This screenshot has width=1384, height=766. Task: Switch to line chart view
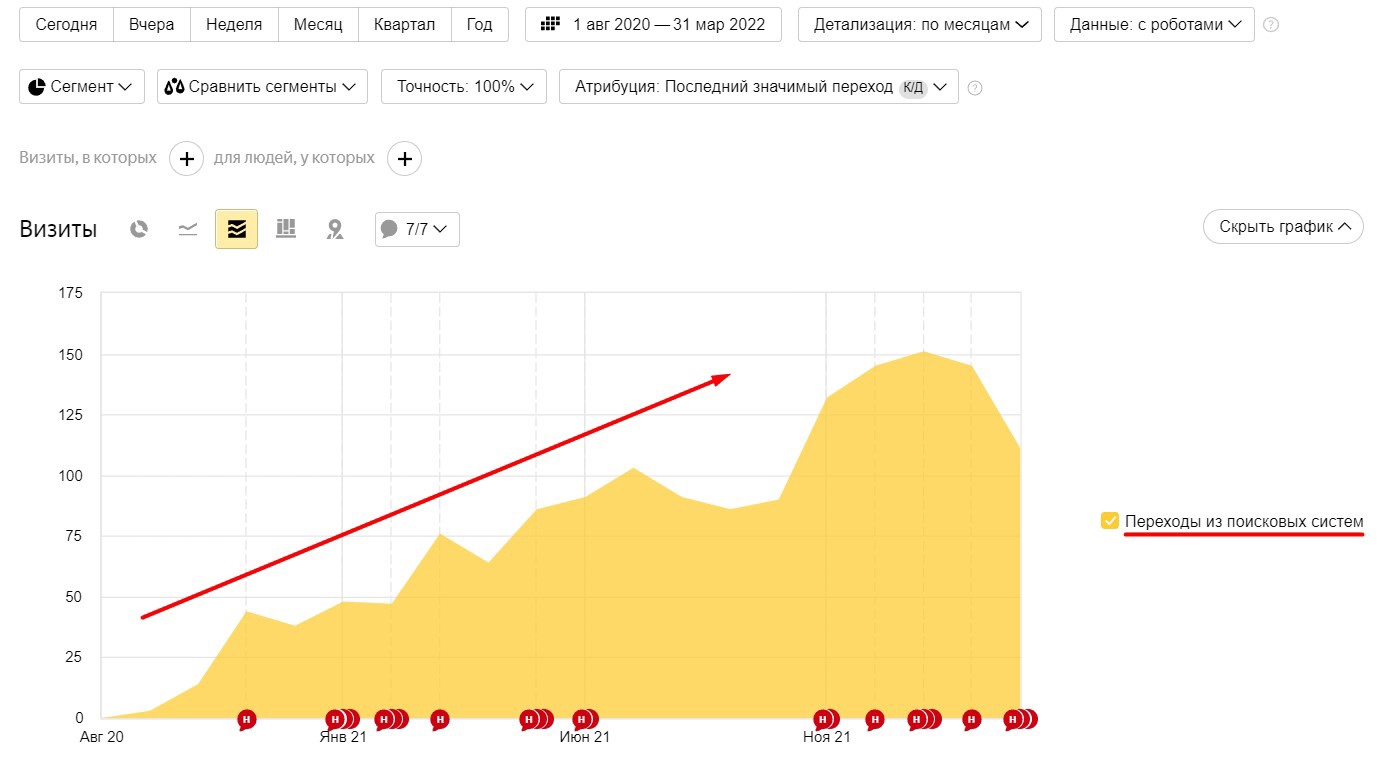coord(188,229)
